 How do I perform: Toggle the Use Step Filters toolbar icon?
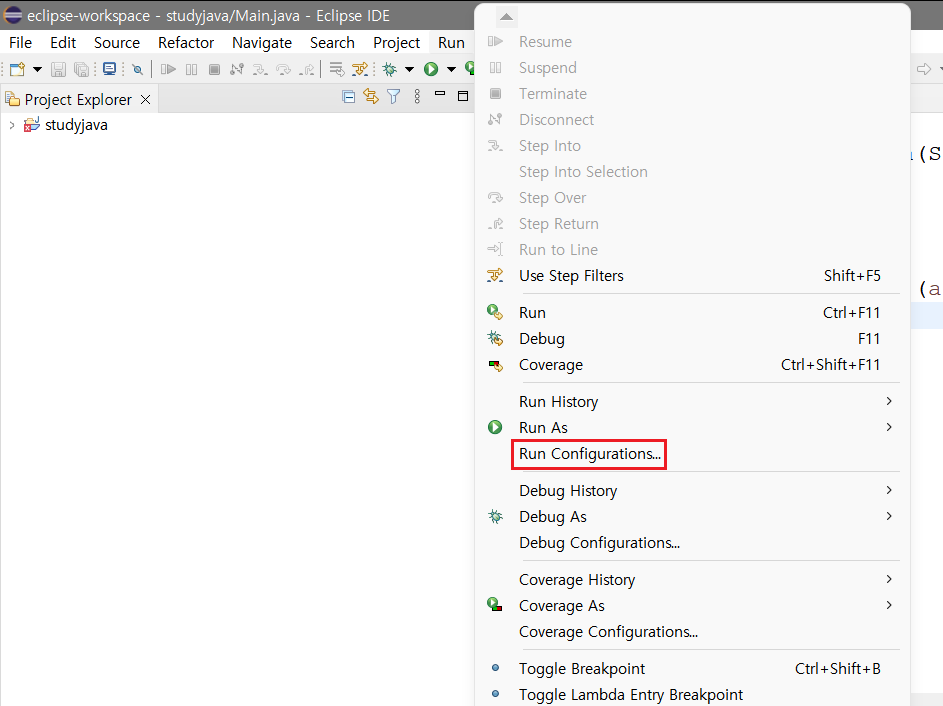[360, 70]
